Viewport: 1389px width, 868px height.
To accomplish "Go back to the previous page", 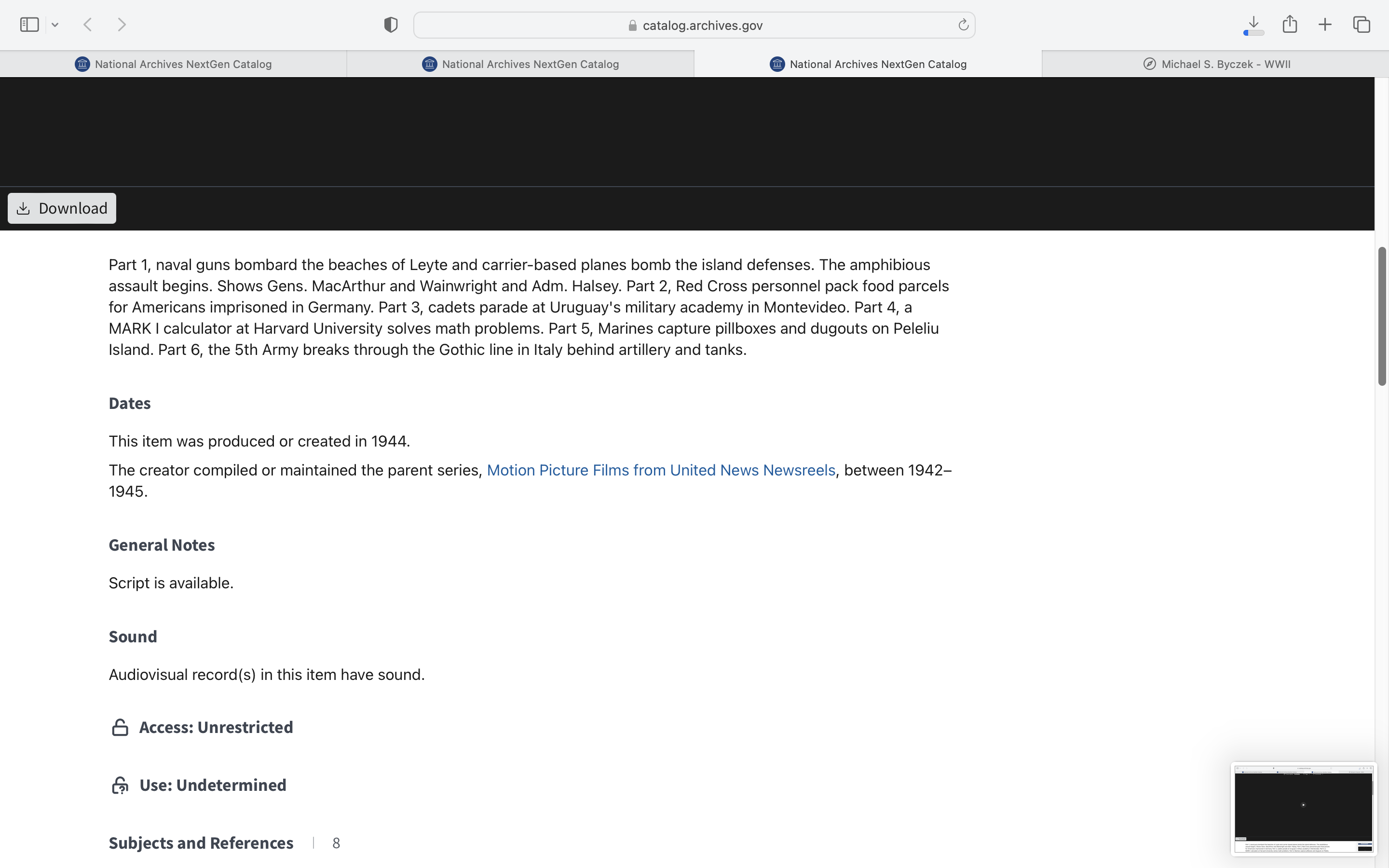I will (x=88, y=25).
